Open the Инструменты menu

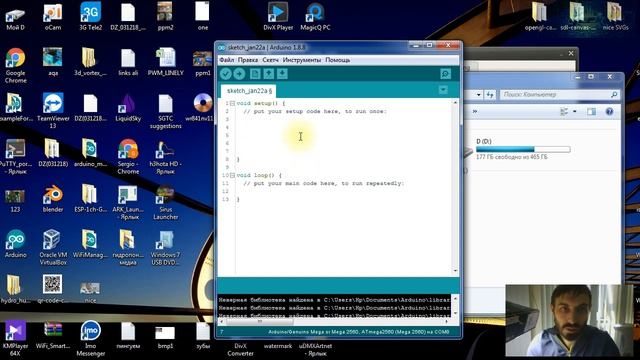[302, 60]
